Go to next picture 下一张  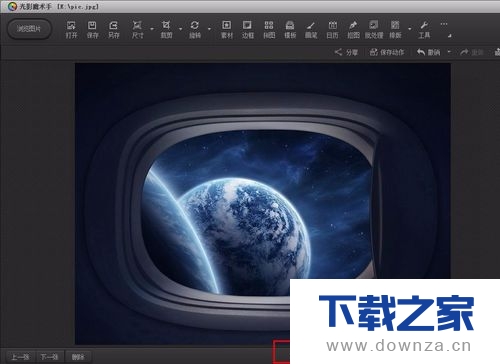pos(49,357)
